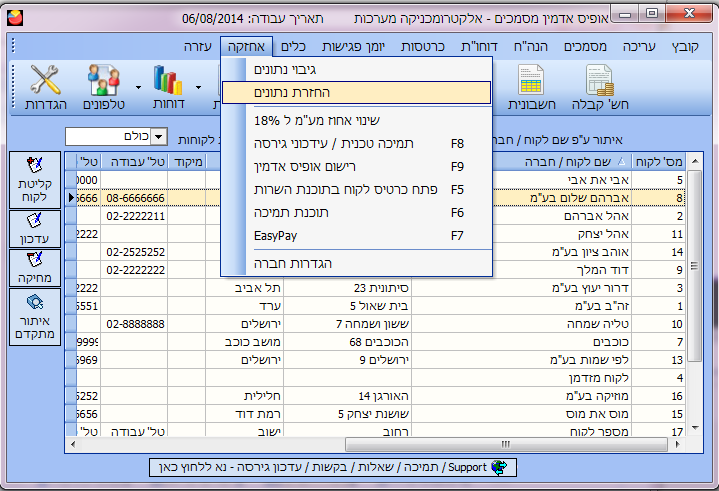Click the מיקוד column header
Image resolution: width=719 pixels, height=491 pixels.
point(187,161)
